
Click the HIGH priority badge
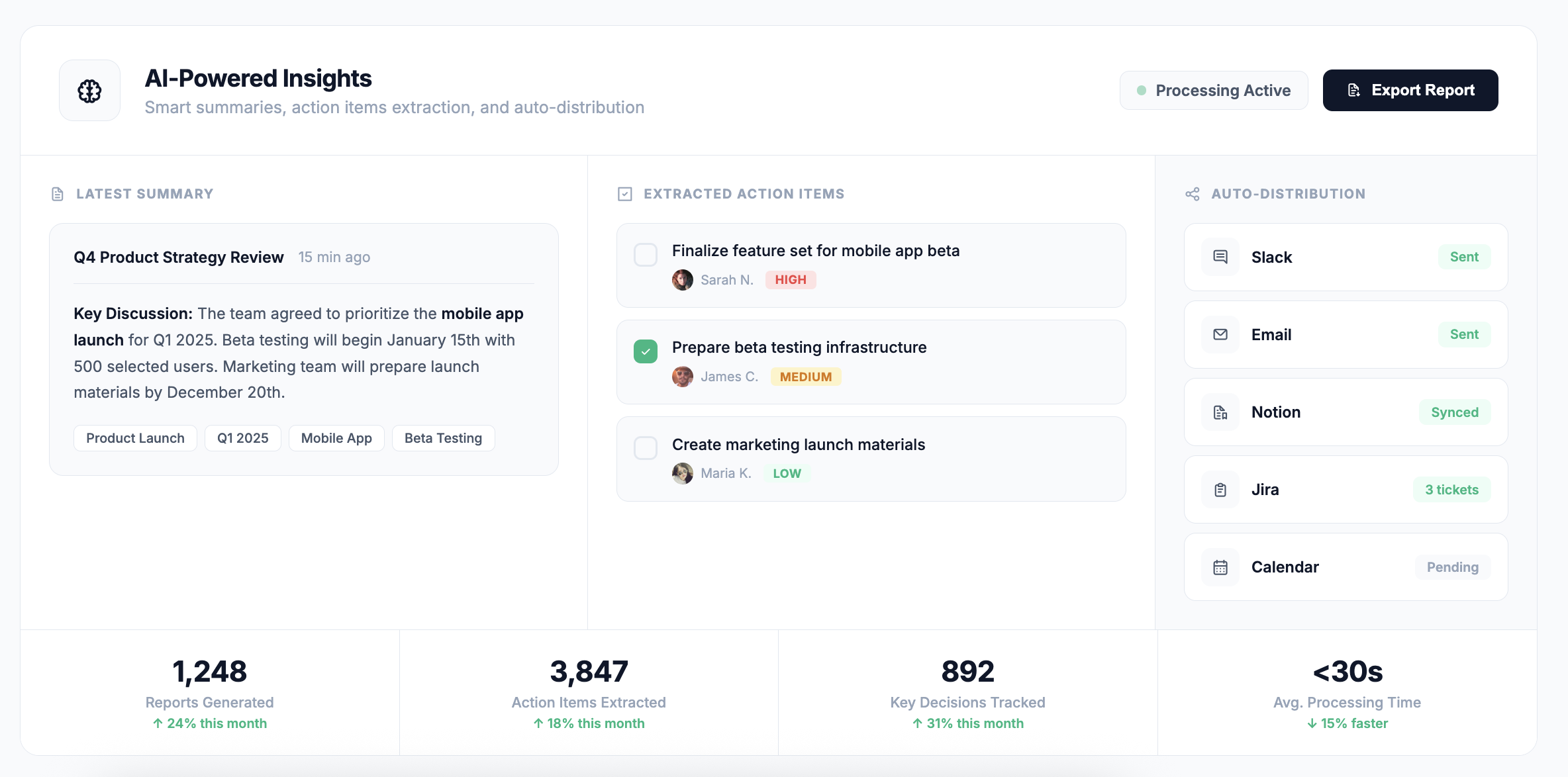coord(791,279)
